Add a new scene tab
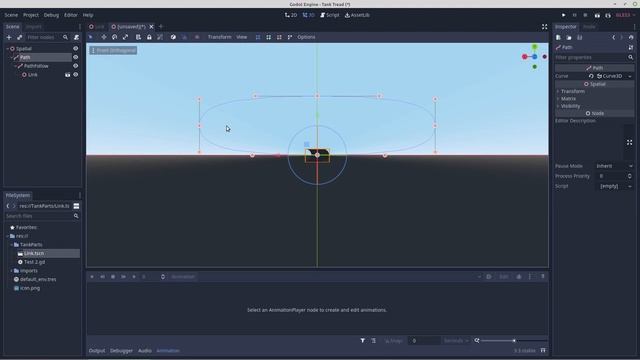Screen dimensions: 640x360 (161, 27)
